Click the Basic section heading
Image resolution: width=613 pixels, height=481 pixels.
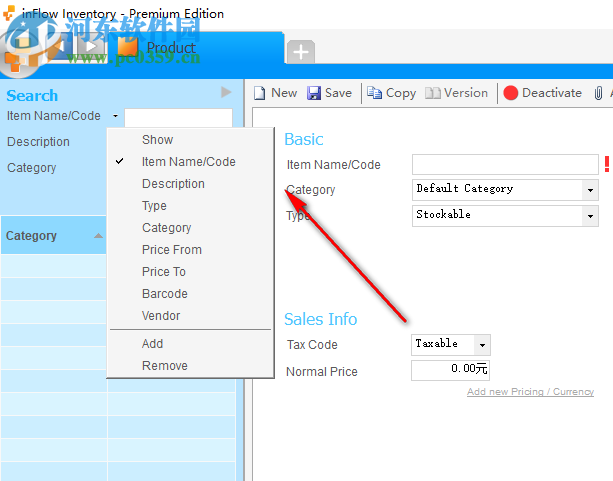304,139
